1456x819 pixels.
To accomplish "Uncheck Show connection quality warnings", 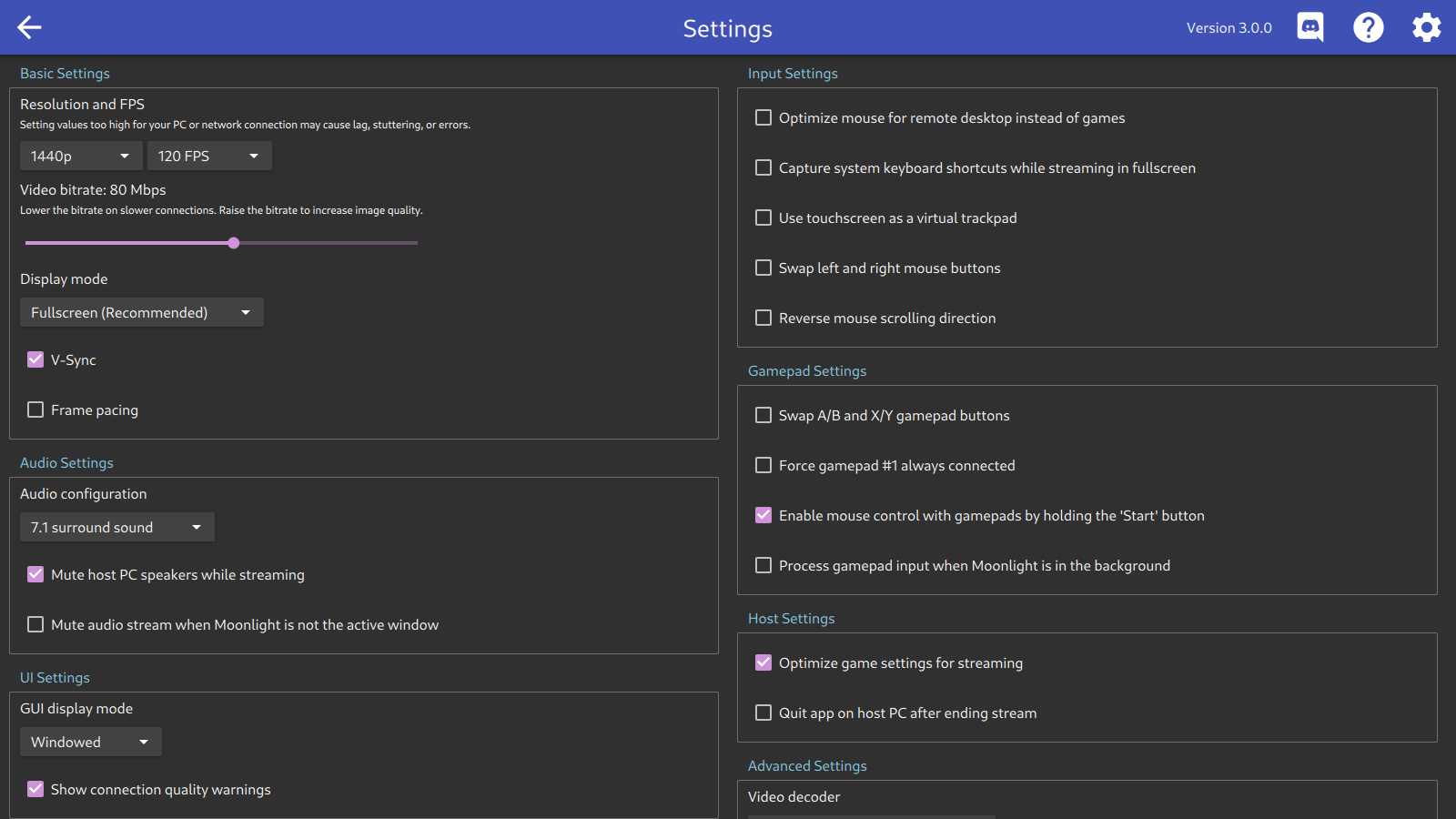I will [x=35, y=789].
